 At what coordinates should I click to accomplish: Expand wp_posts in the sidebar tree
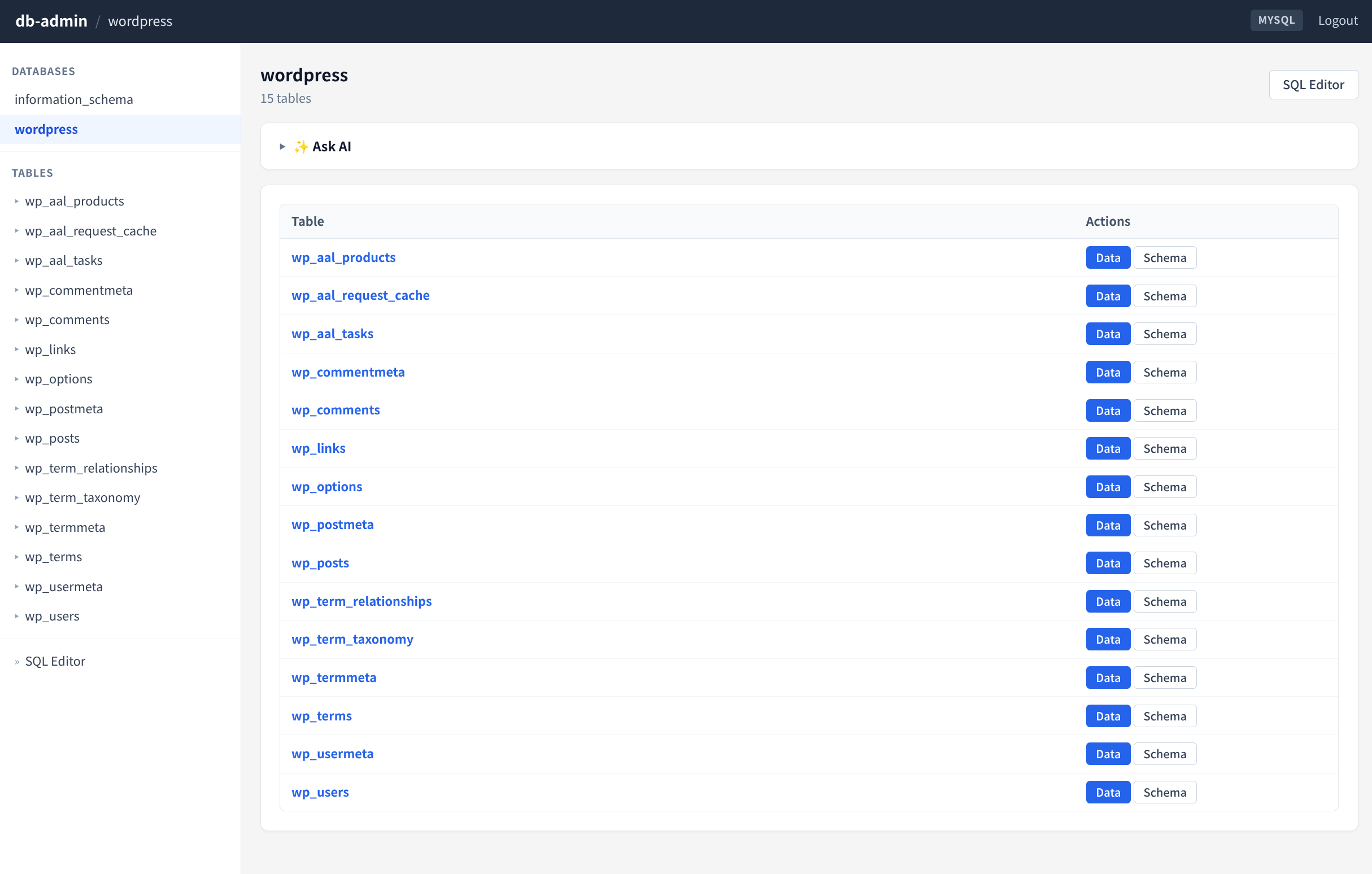click(16, 438)
